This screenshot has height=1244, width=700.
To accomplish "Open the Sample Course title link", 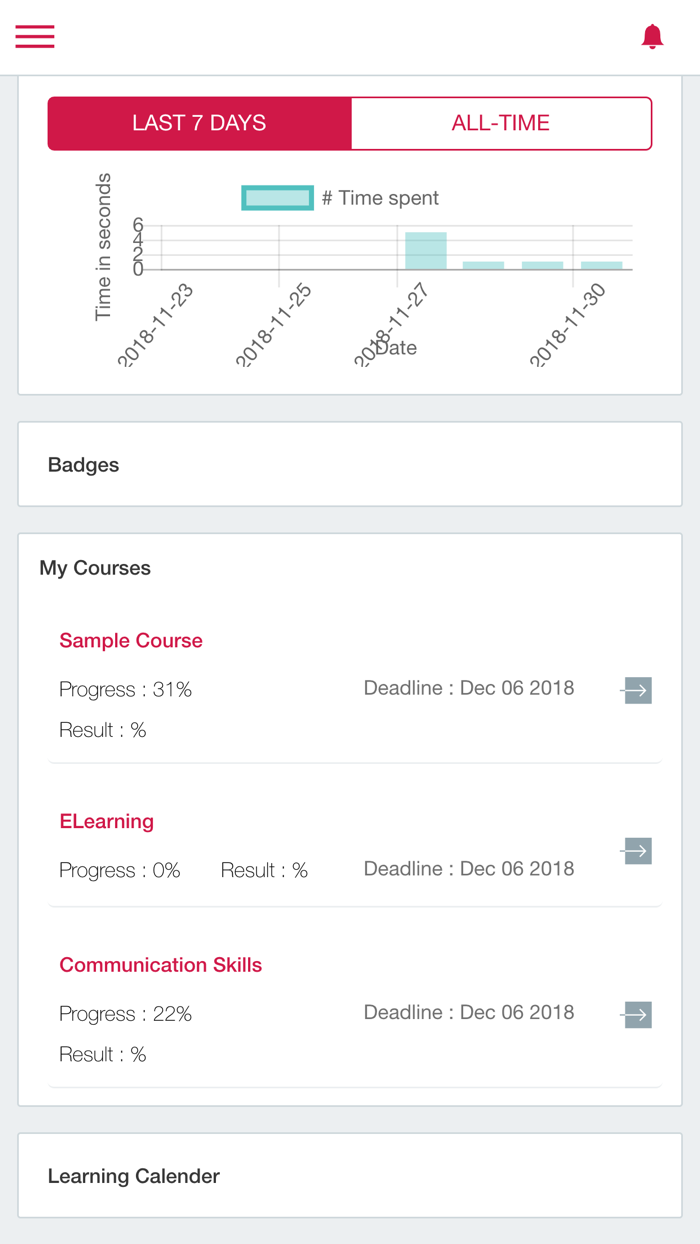I will (131, 641).
